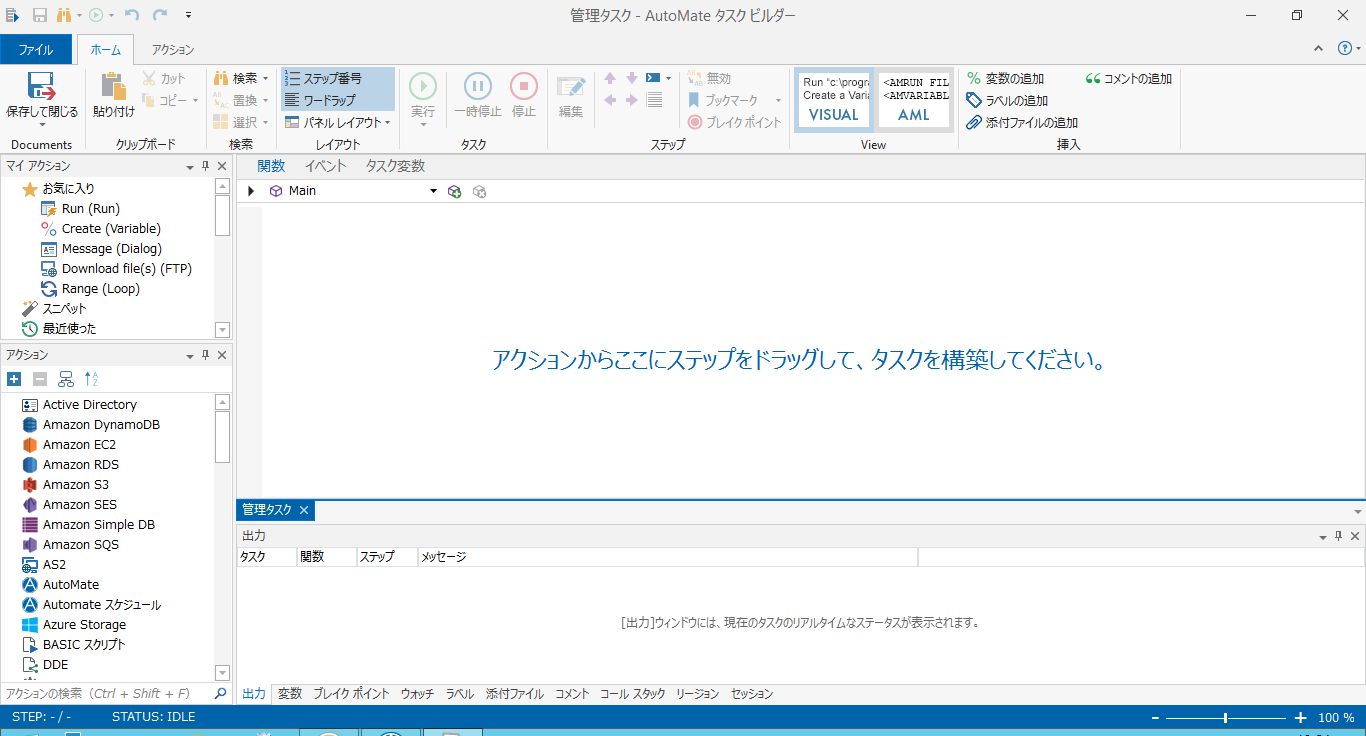Click the A-Z sort icon in アクション panel
Image resolution: width=1366 pixels, height=736 pixels.
(x=91, y=379)
